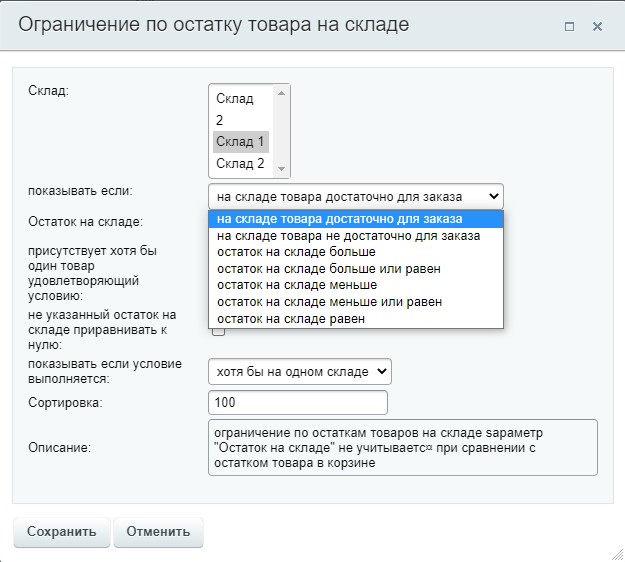Image resolution: width=625 pixels, height=562 pixels.
Task: Select "Склад 1" in the warehouse list
Action: click(x=240, y=141)
